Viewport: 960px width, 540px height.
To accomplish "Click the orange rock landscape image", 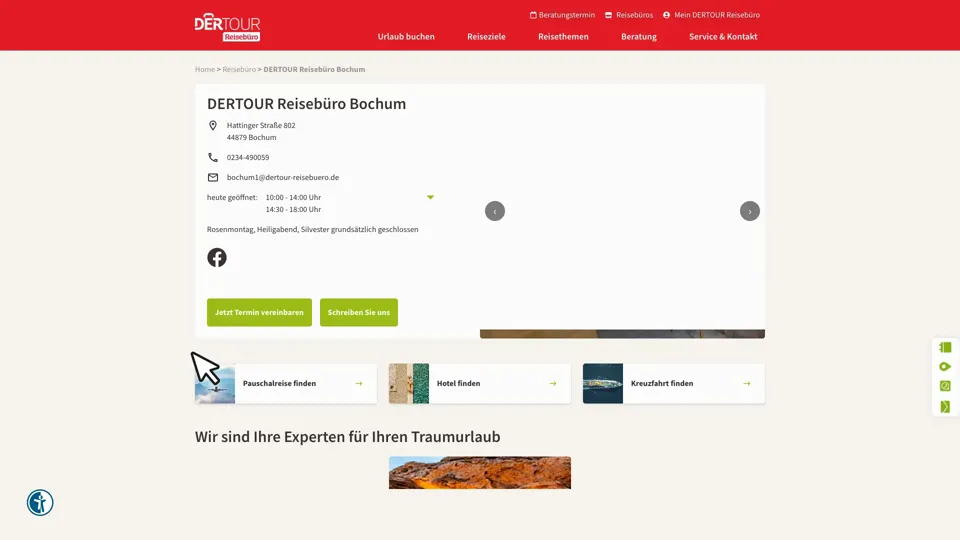I will tap(479, 473).
